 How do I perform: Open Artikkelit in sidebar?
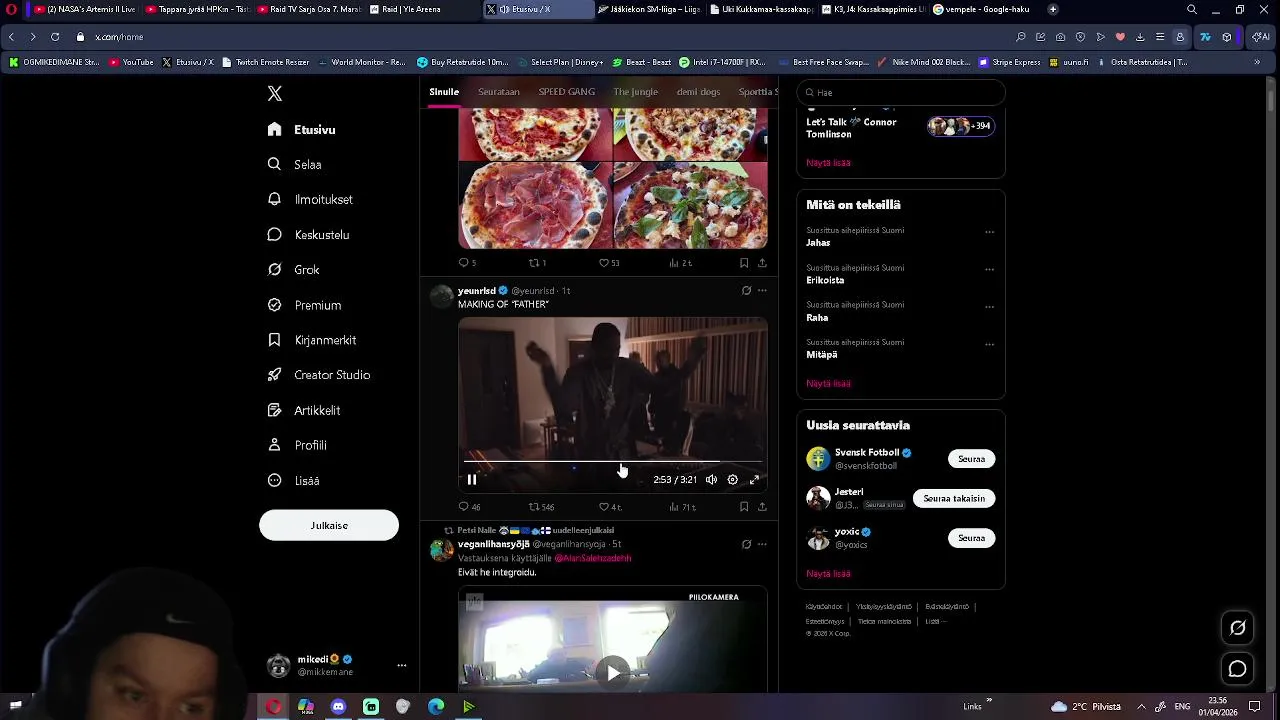point(304,411)
